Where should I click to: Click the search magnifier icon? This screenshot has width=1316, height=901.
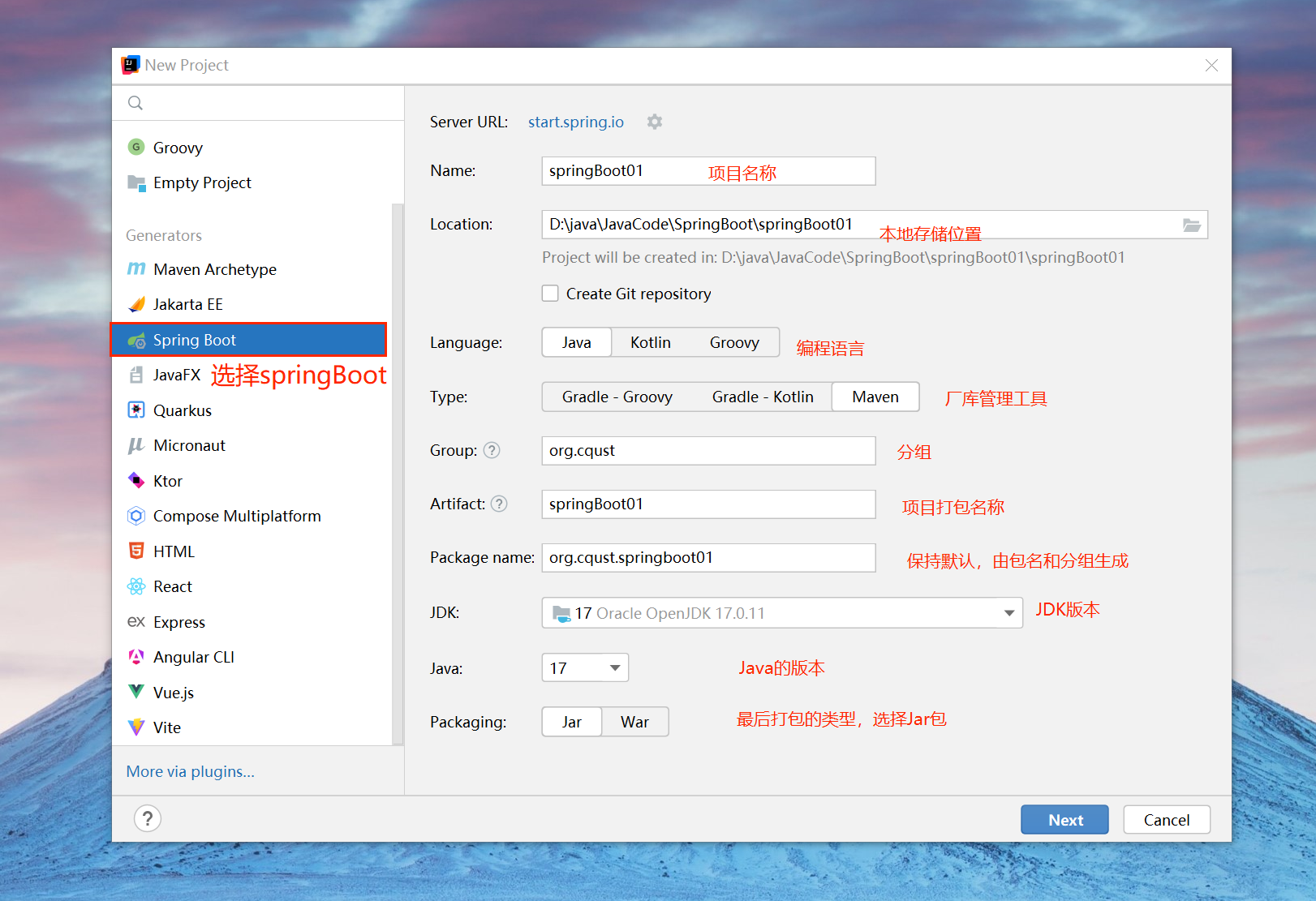click(x=135, y=103)
